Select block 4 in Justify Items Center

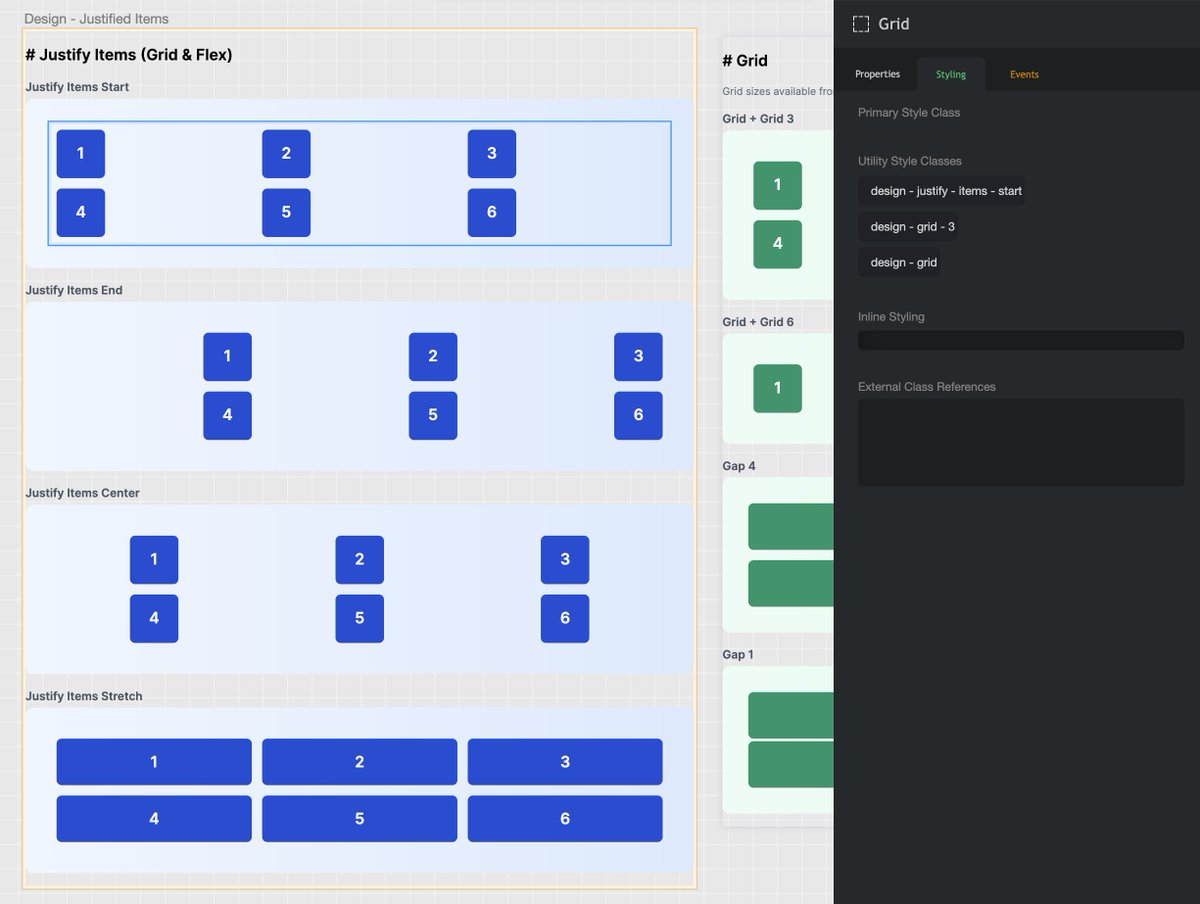click(154, 619)
